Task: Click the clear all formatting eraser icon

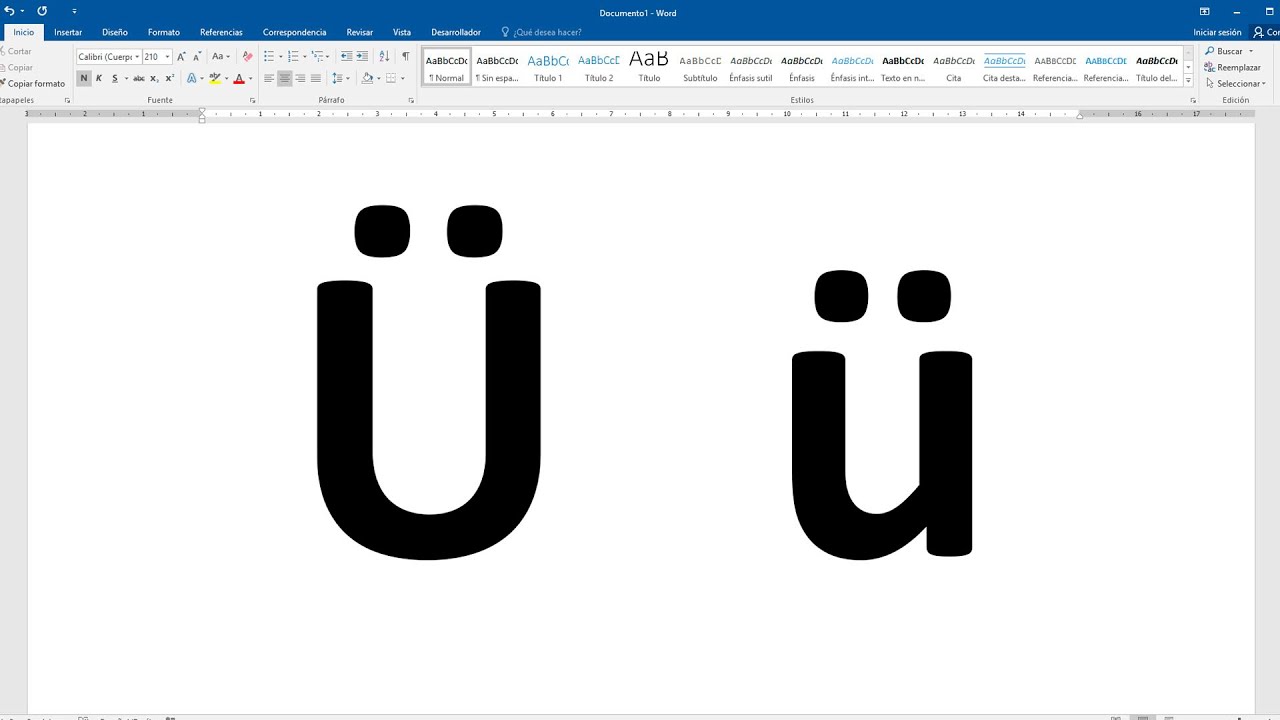Action: [x=248, y=57]
